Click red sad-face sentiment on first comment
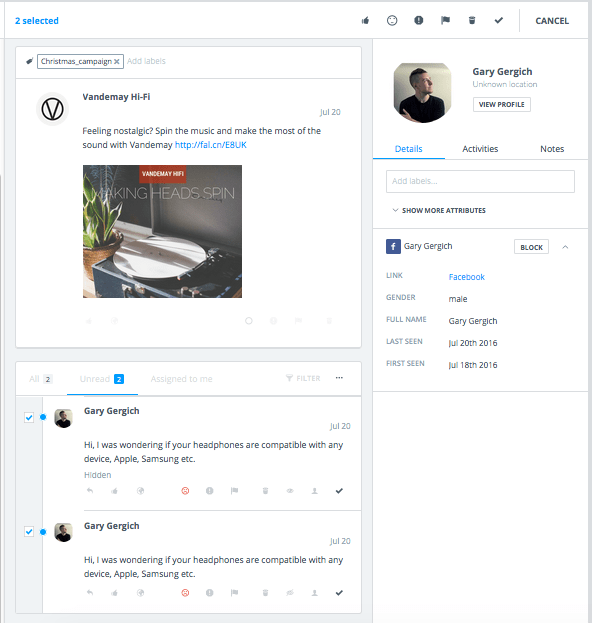 point(185,491)
